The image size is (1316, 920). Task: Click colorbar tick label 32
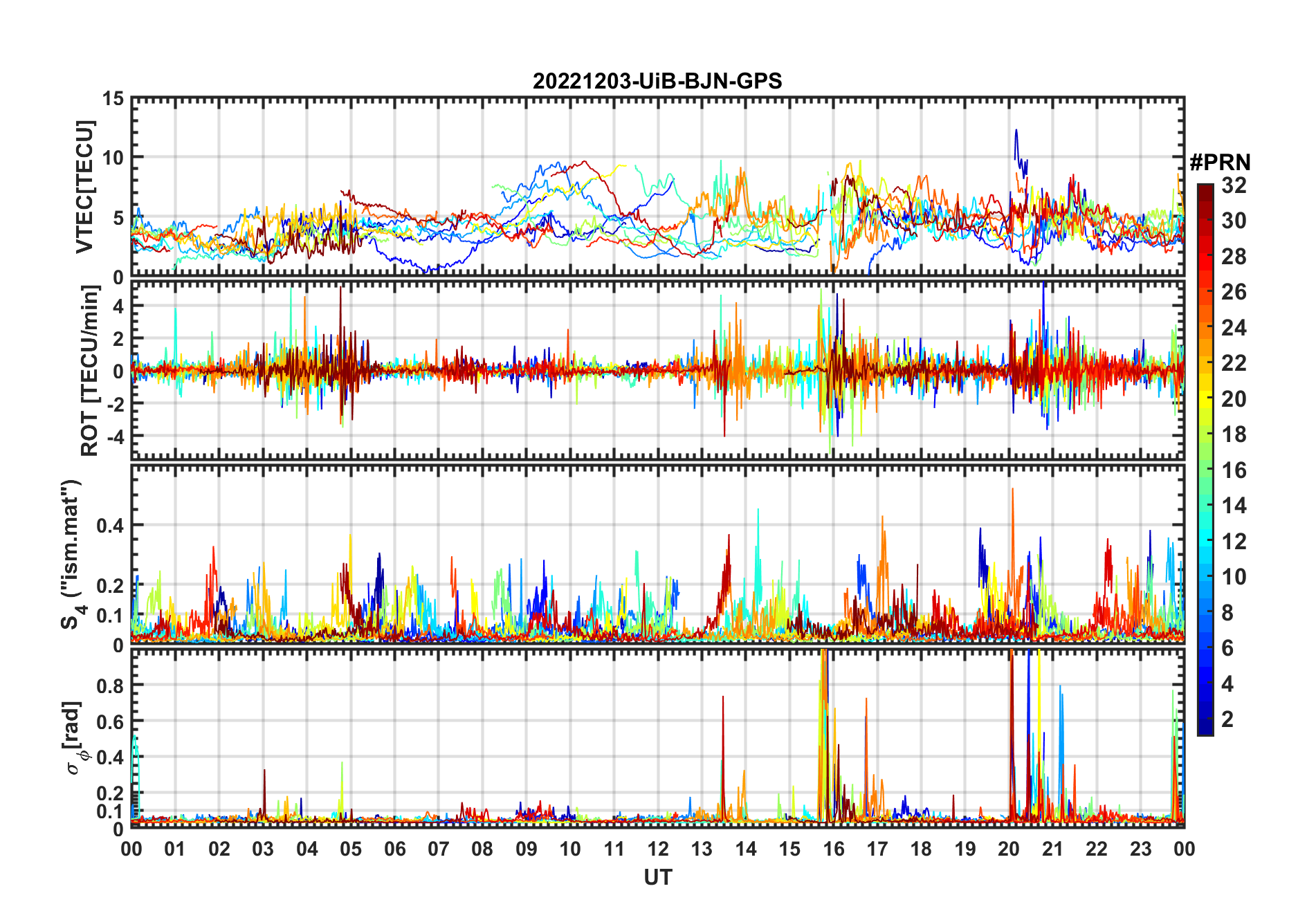pyautogui.click(x=1234, y=185)
